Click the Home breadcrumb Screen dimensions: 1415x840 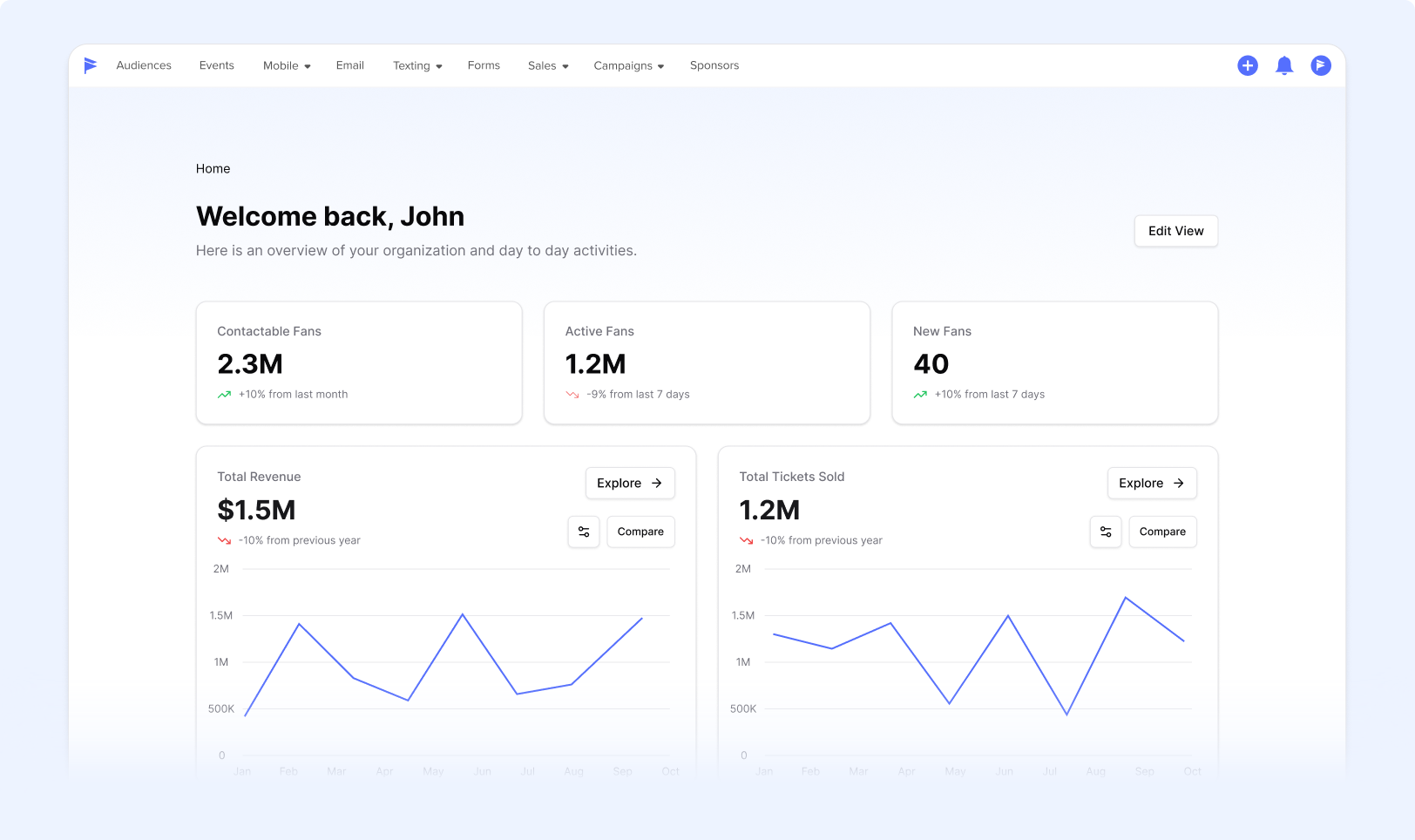(x=213, y=169)
